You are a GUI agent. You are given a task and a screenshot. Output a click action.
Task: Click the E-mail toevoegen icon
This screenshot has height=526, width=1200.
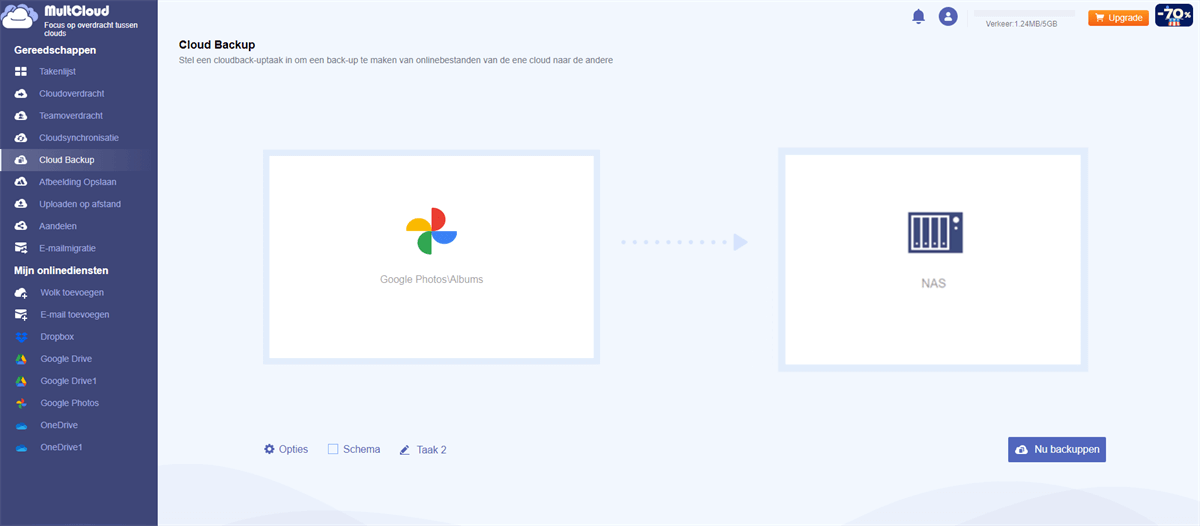tap(21, 315)
